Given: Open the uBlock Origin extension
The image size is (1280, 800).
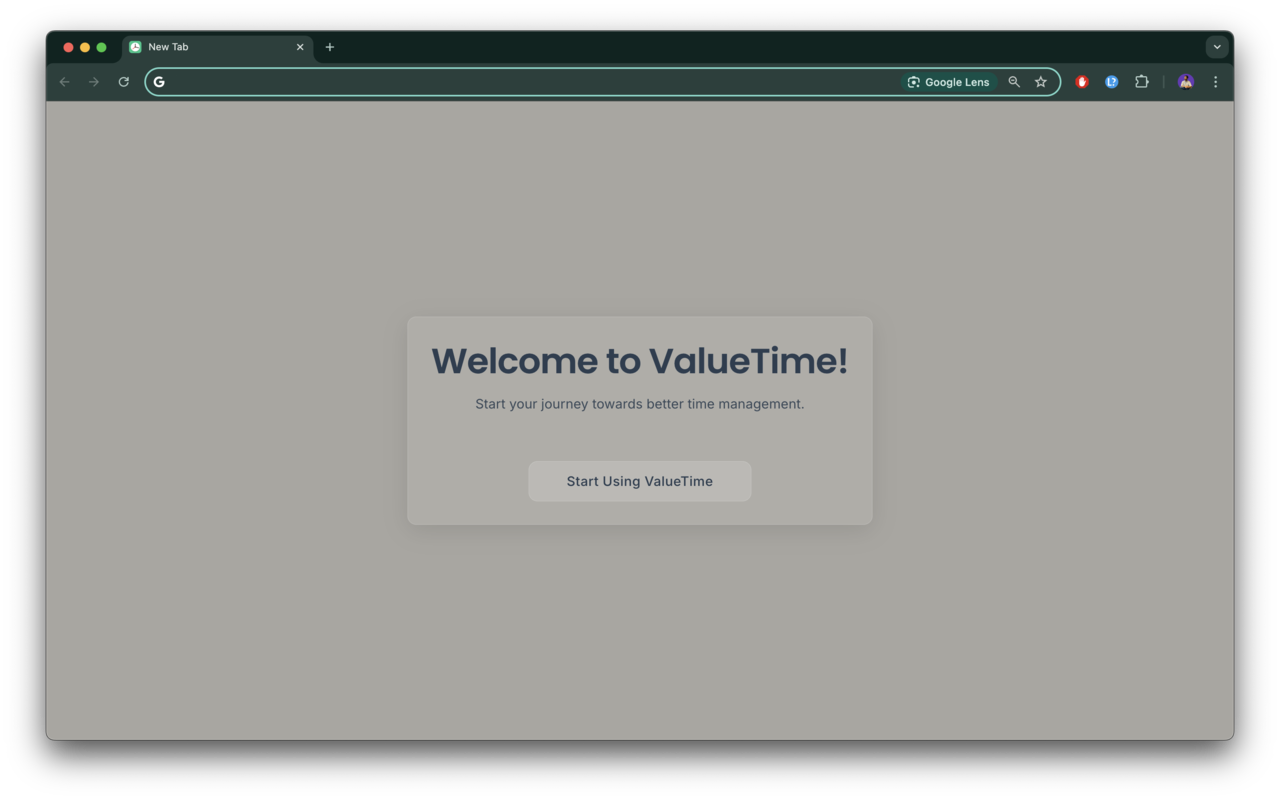Looking at the screenshot, I should click(1081, 81).
